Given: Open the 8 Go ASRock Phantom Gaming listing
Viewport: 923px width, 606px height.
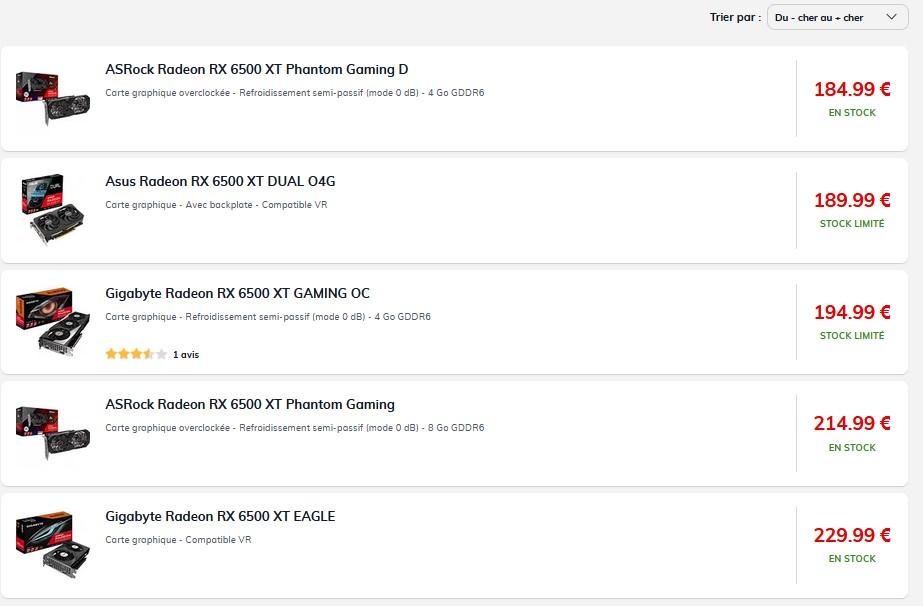Looking at the screenshot, I should click(250, 405).
